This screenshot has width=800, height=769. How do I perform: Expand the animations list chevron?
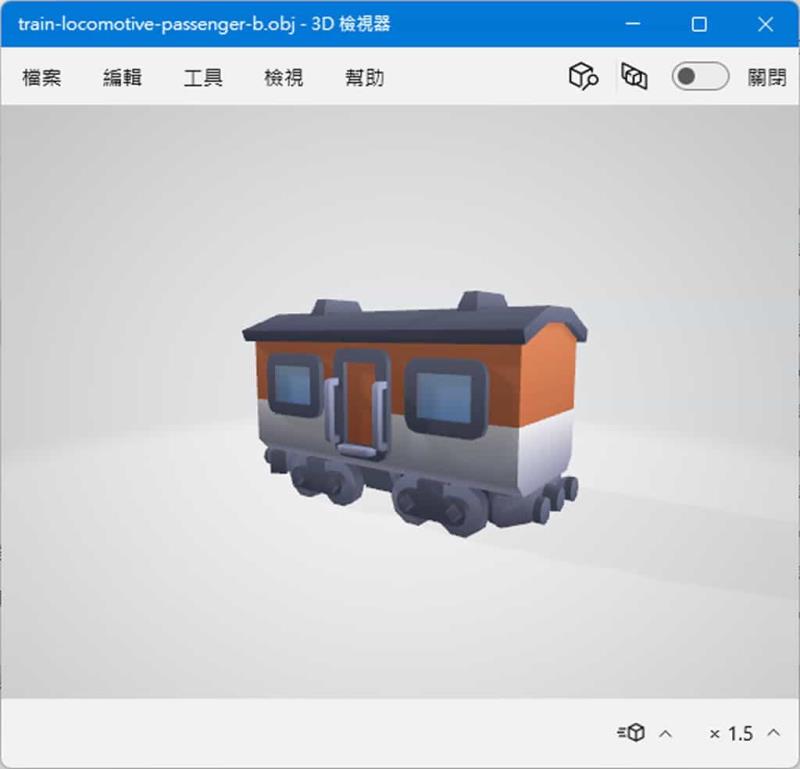pos(665,734)
